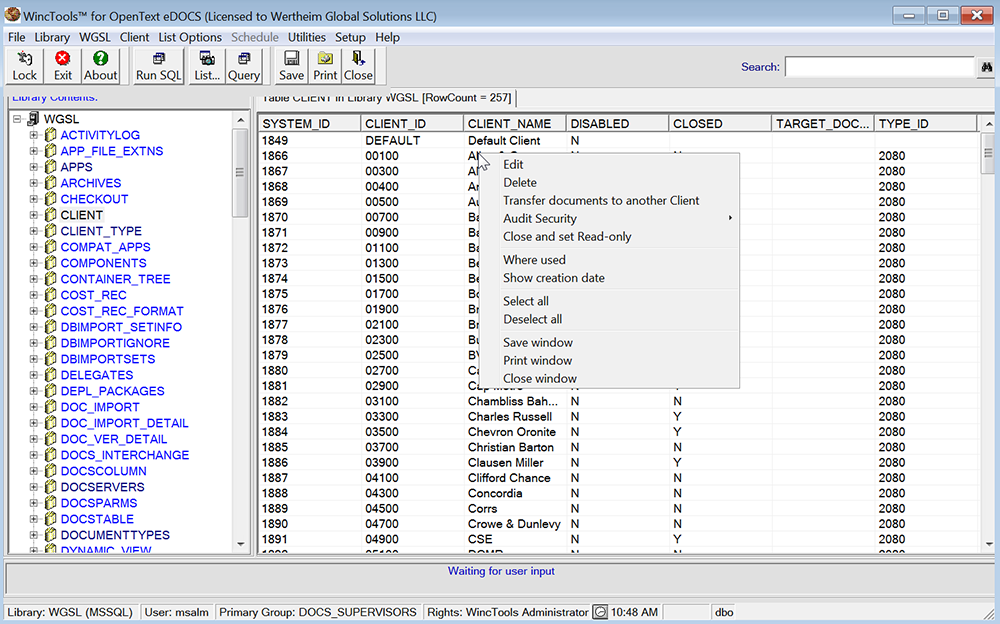
Task: Click the COMPONENTS table icon
Action: [50, 263]
